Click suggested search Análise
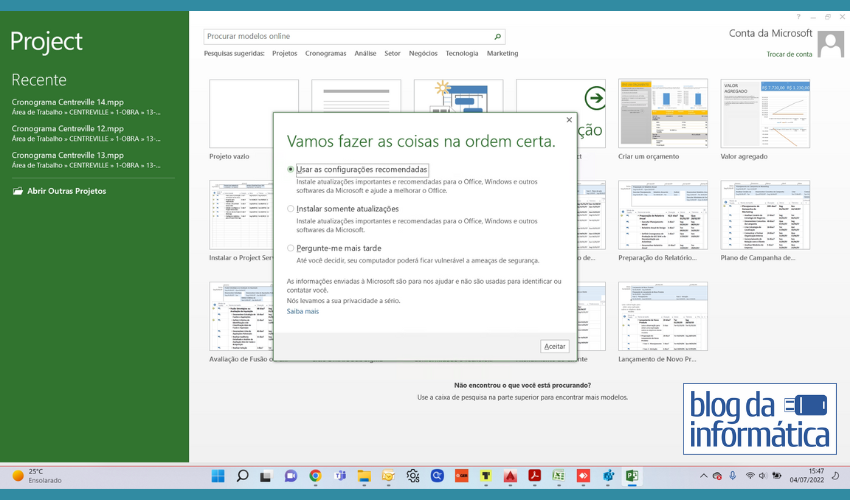Screen dimensions: 850x500 click(365, 53)
